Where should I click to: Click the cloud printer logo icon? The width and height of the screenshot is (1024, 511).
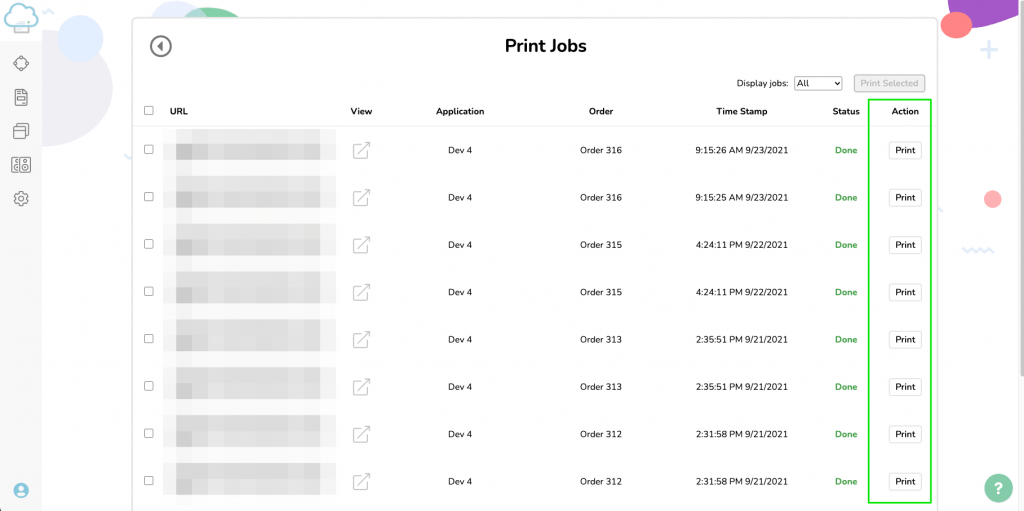click(x=21, y=18)
